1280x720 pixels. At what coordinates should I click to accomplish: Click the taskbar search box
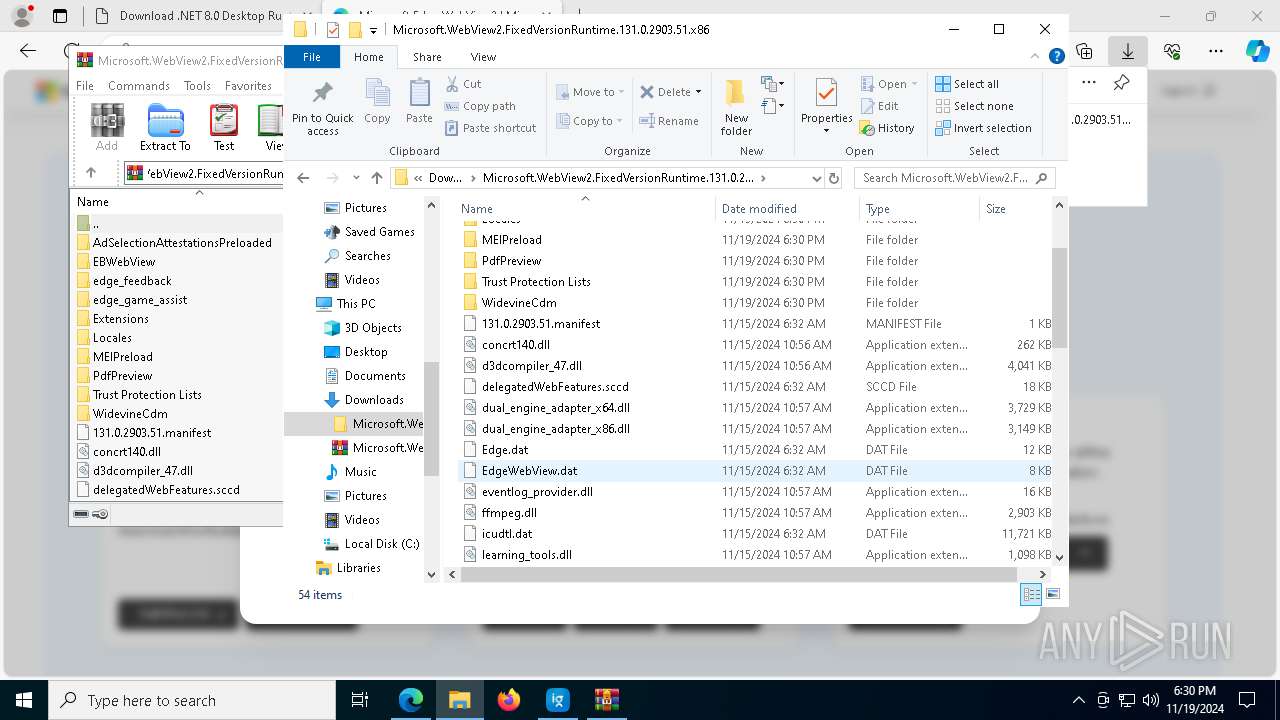click(x=192, y=700)
